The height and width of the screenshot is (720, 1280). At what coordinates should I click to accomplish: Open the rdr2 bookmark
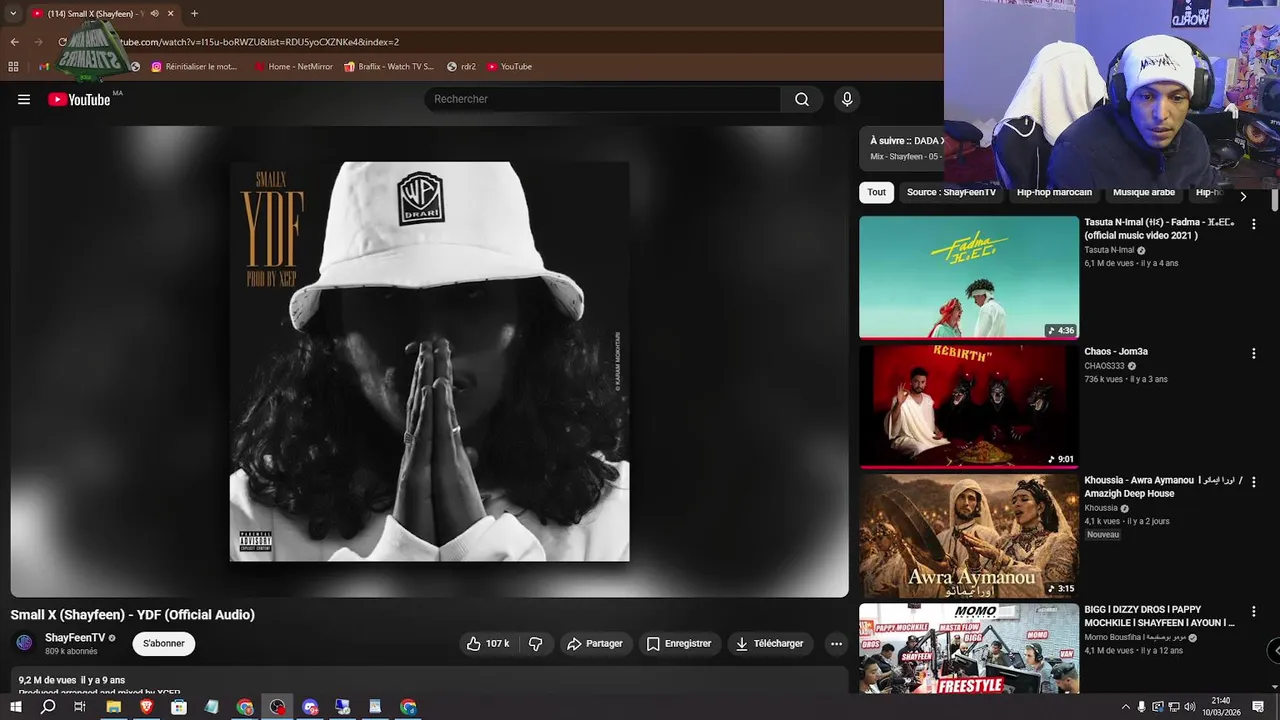coord(461,67)
